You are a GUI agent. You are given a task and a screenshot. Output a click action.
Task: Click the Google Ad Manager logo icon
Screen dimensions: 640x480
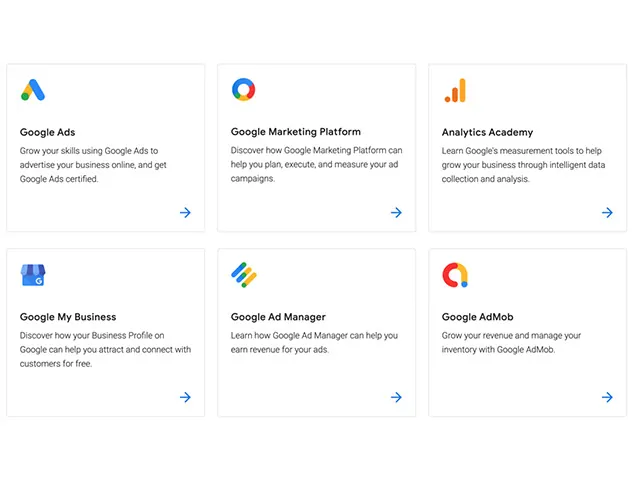click(244, 274)
